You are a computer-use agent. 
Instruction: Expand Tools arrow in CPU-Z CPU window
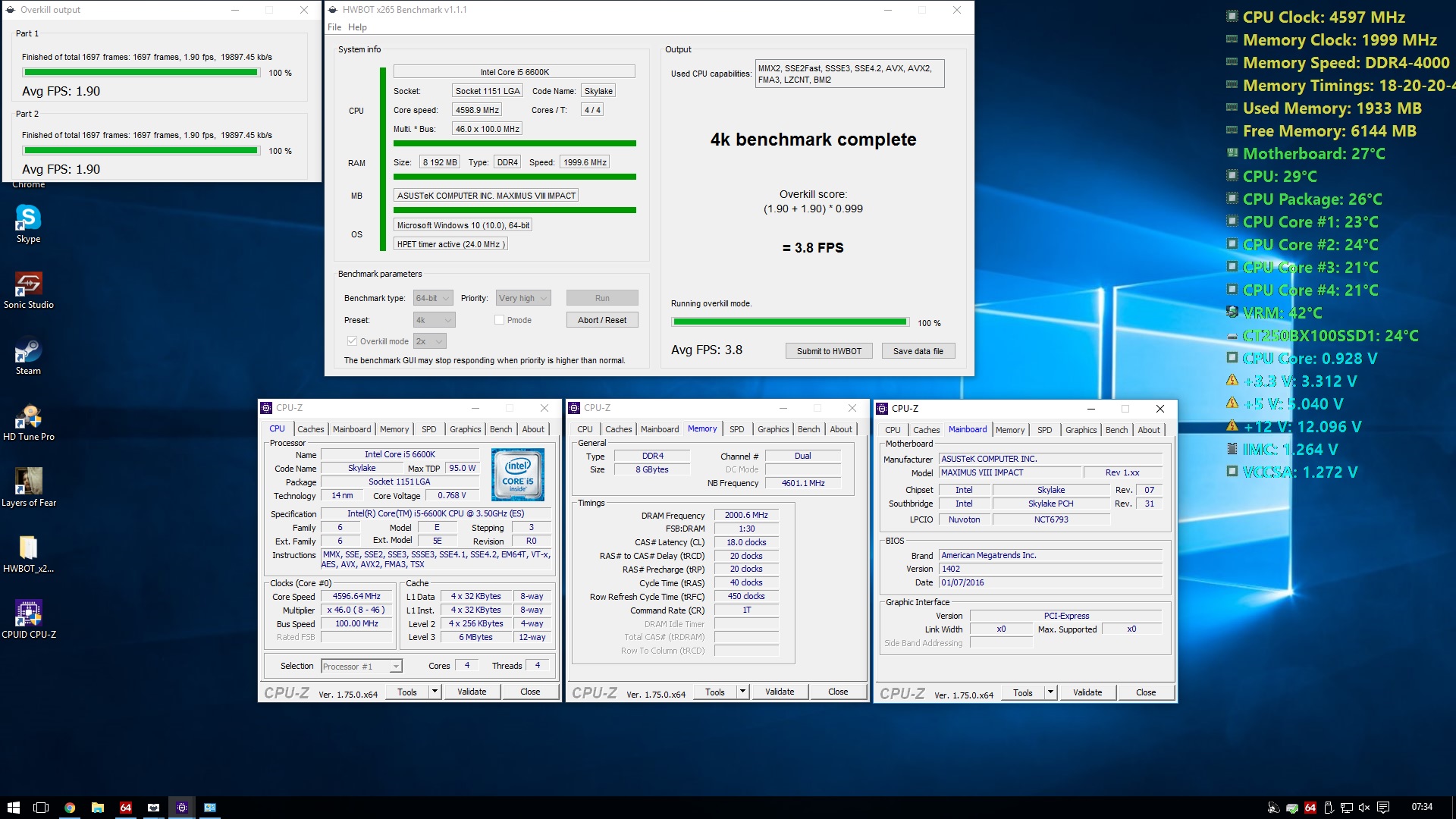point(435,692)
